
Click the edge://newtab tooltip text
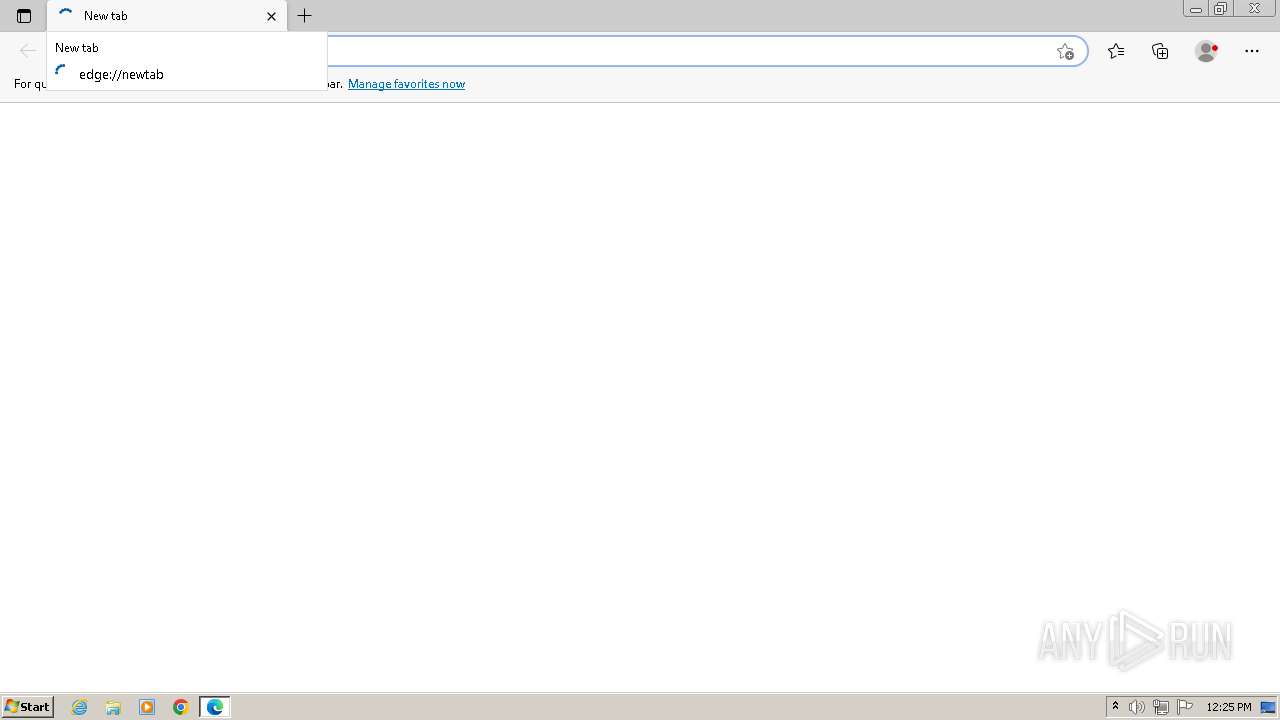pyautogui.click(x=121, y=74)
